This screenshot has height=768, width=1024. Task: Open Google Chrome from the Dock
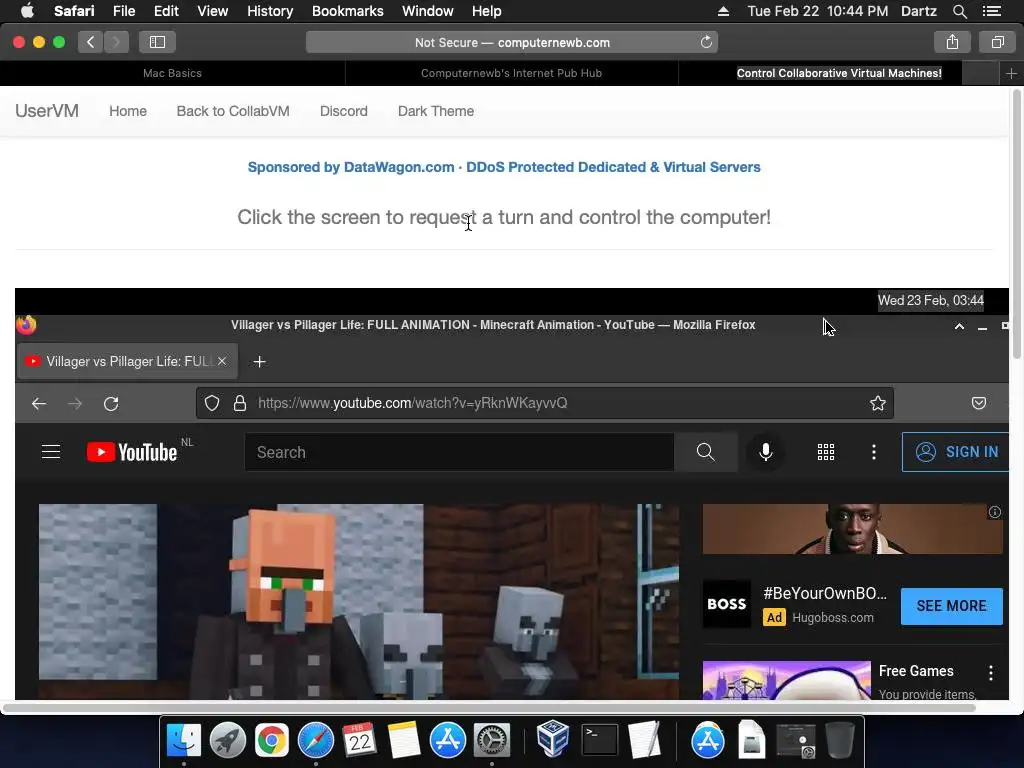(272, 741)
